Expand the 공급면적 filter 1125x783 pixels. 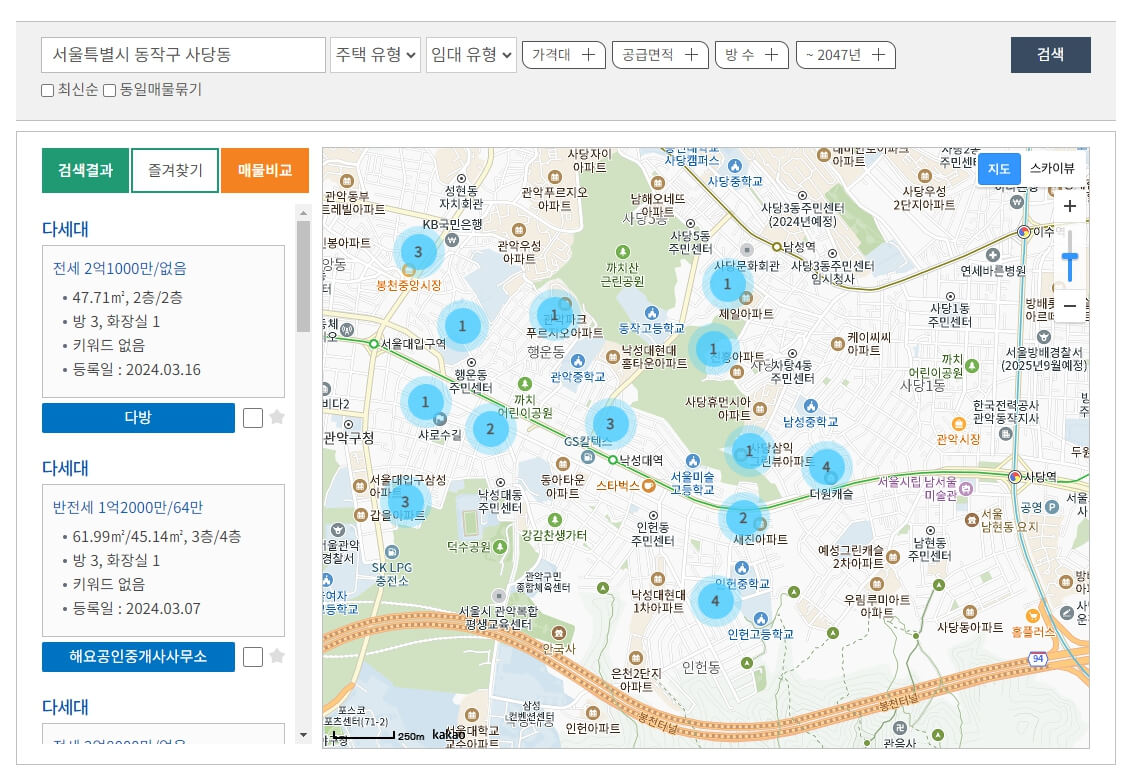pos(660,55)
